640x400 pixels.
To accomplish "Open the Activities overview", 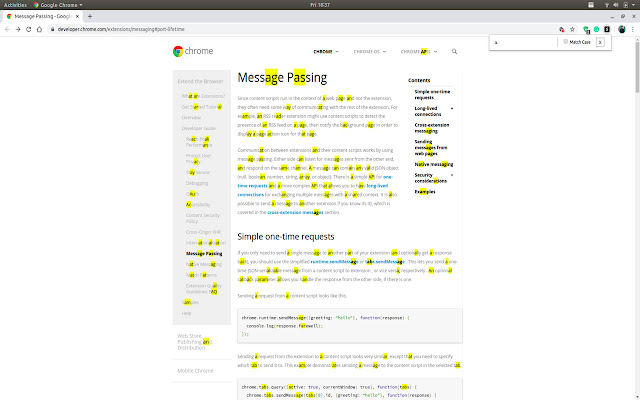I will [x=15, y=5].
